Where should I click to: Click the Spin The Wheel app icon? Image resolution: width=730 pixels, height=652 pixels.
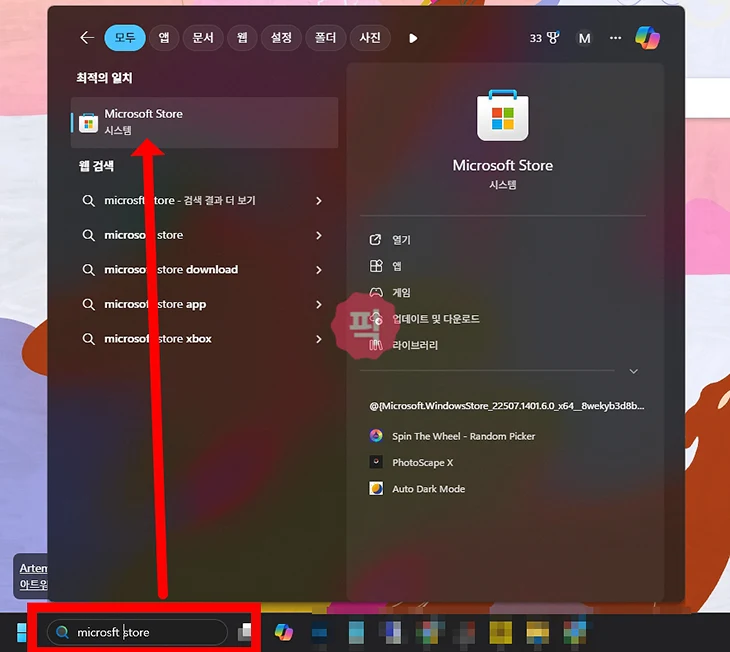click(x=376, y=436)
